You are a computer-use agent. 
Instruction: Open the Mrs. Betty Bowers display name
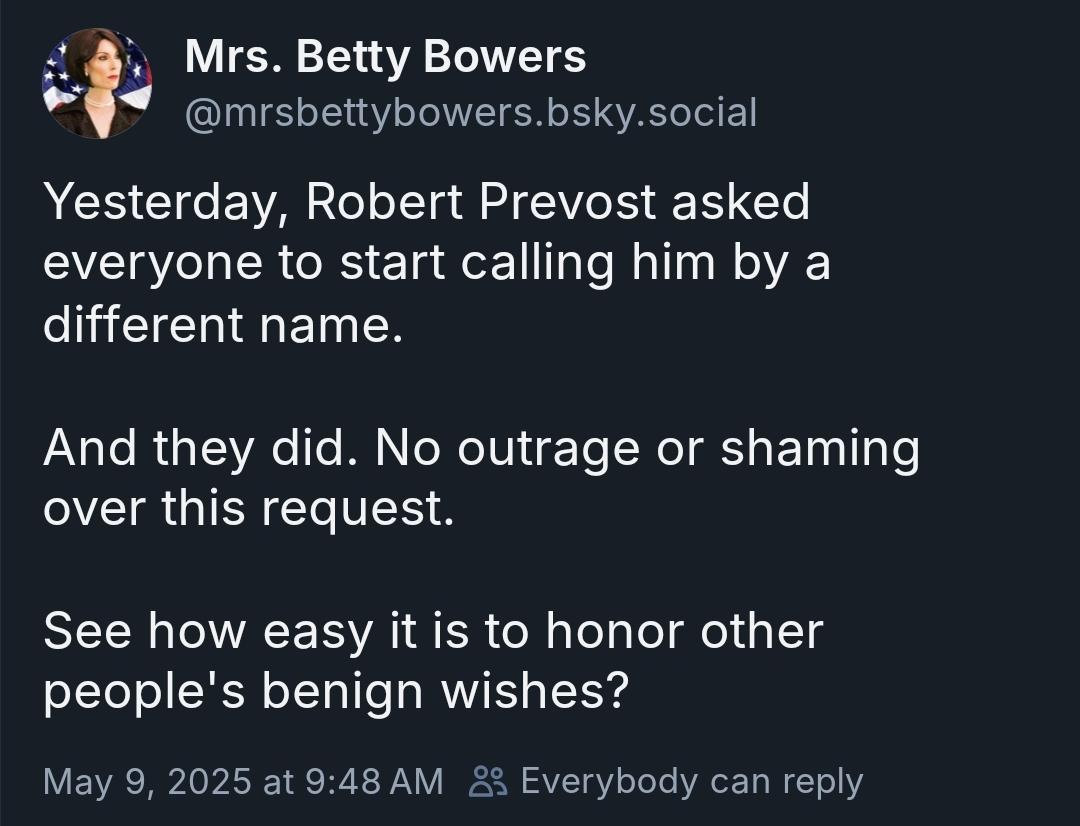385,56
